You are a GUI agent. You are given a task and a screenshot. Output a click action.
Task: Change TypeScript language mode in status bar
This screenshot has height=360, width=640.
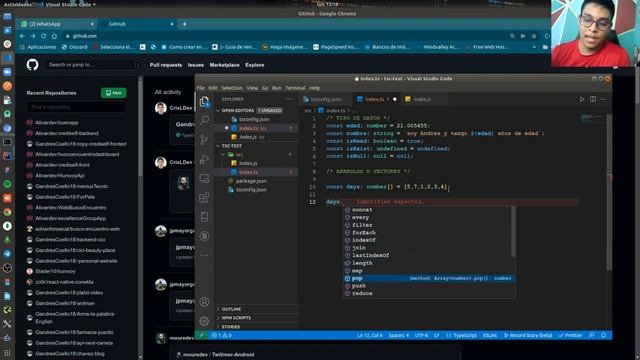tap(465, 335)
